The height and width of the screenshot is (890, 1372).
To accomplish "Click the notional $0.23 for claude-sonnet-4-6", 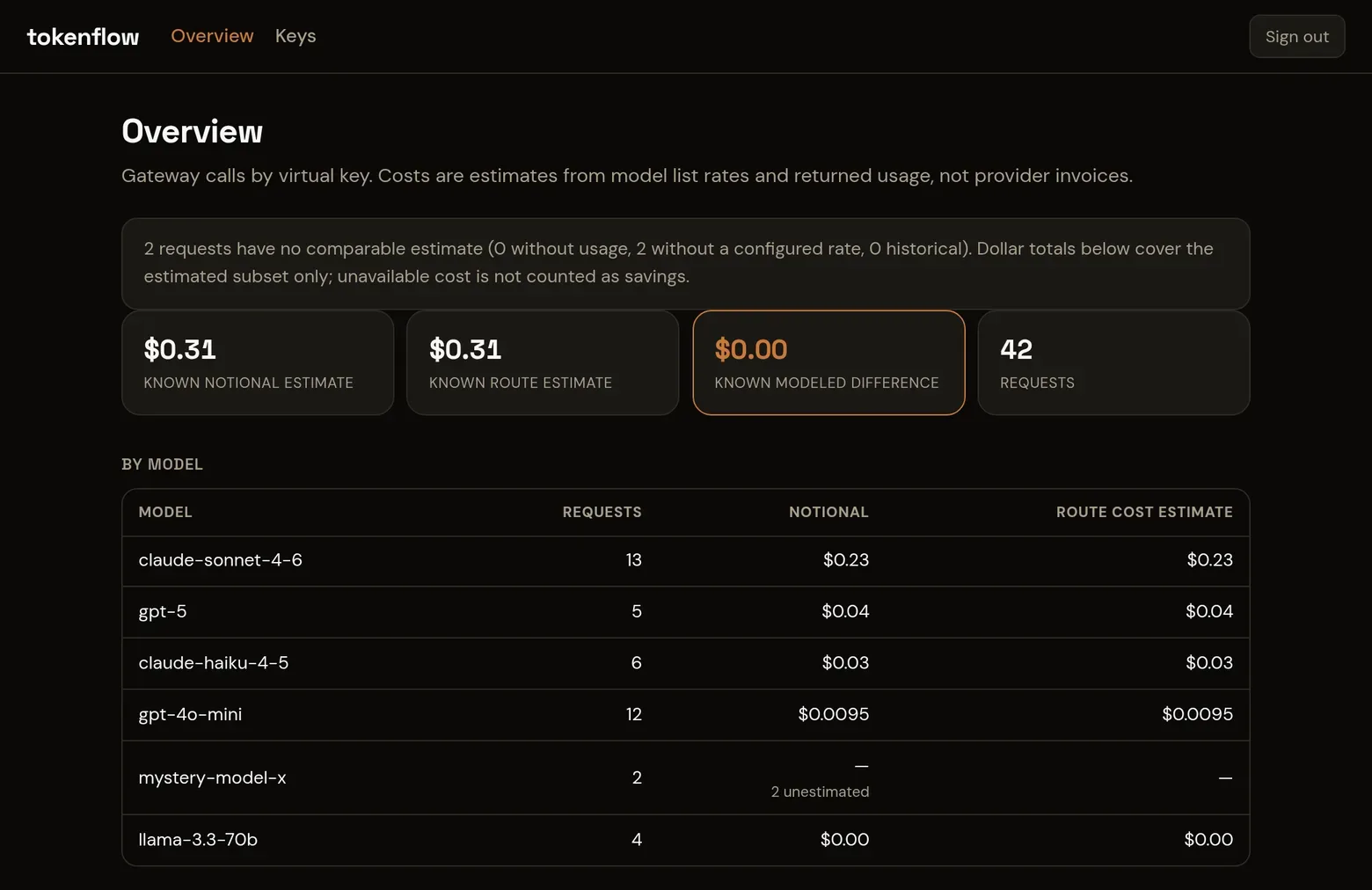I will pos(845,560).
